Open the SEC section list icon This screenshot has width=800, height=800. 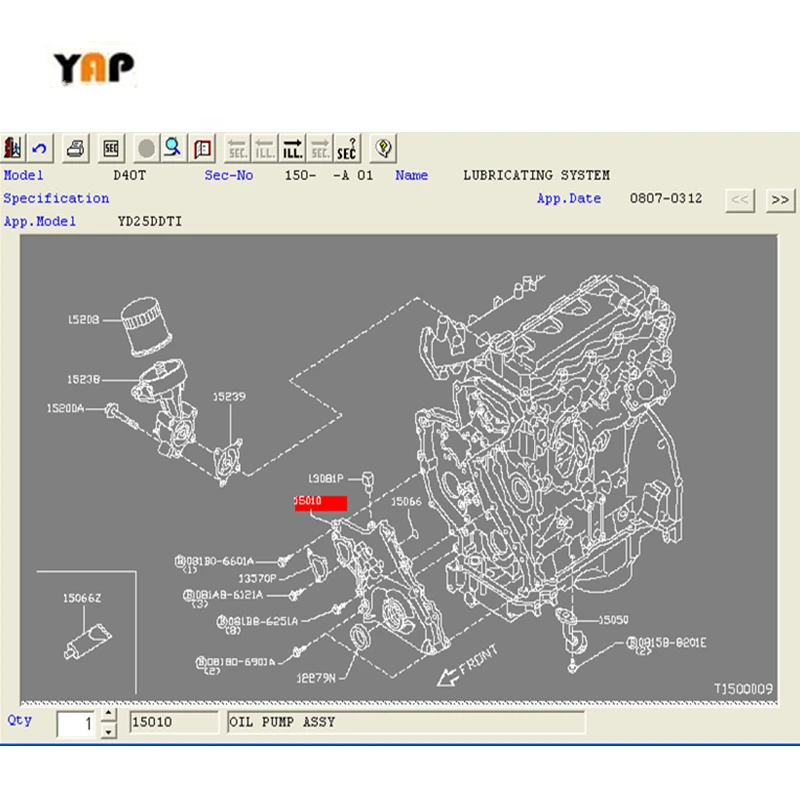tap(111, 148)
